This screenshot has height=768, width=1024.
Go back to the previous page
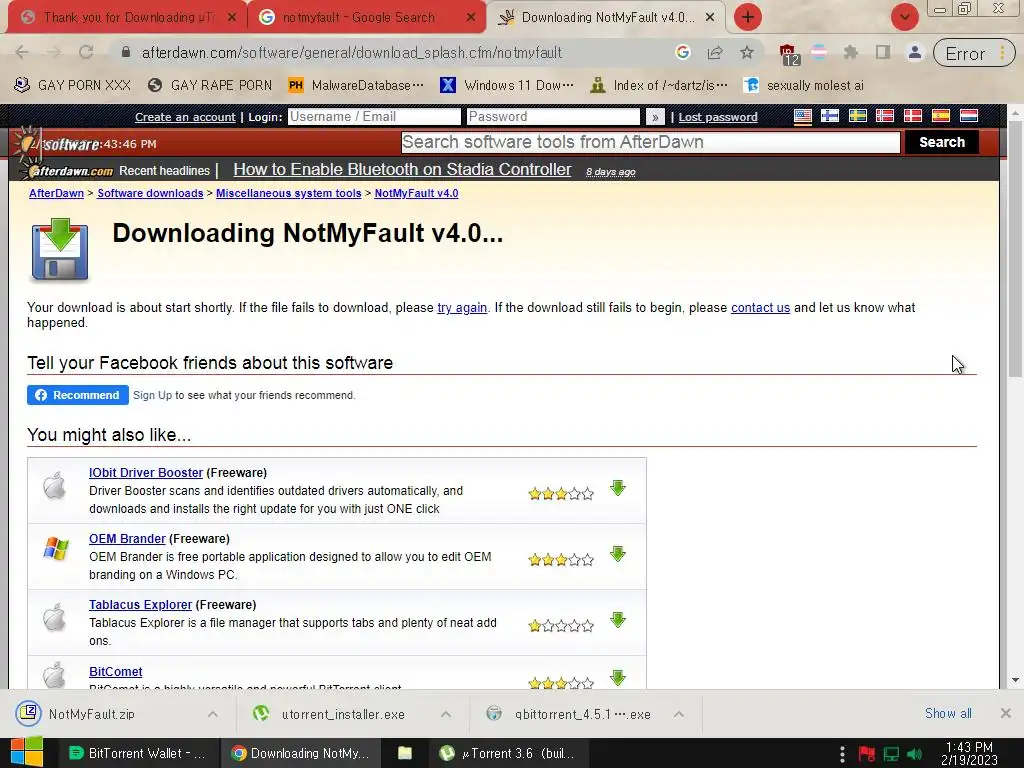pos(22,52)
